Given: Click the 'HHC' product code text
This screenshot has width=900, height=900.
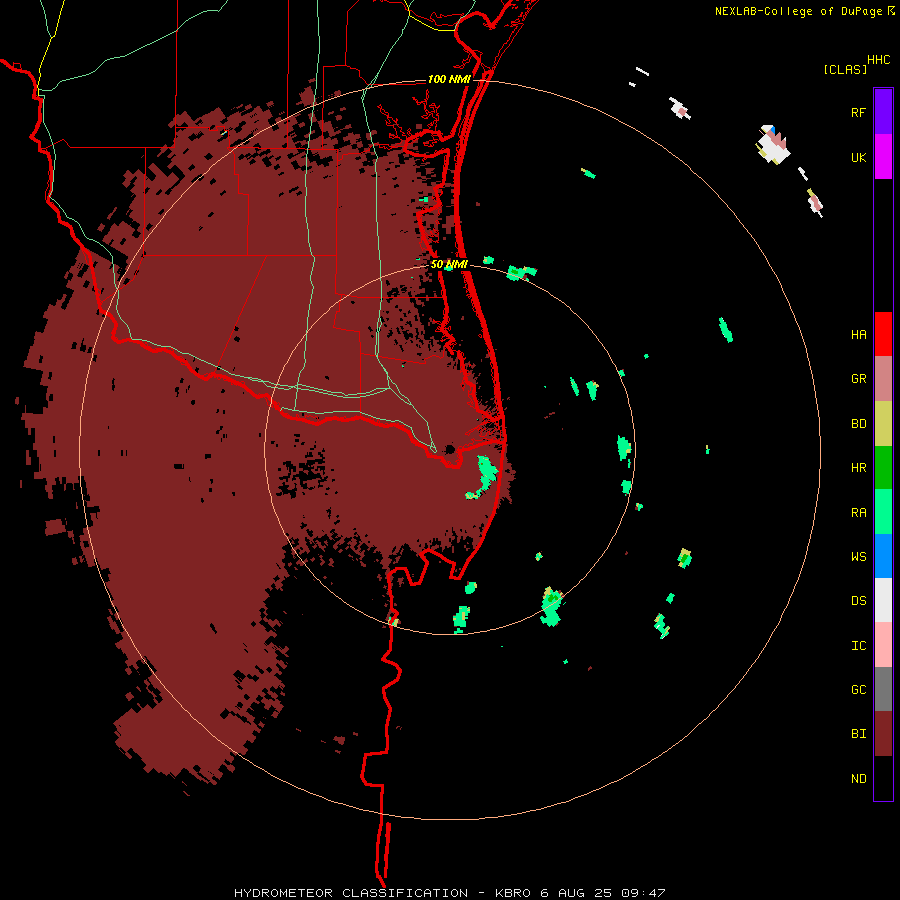Looking at the screenshot, I should 879,60.
